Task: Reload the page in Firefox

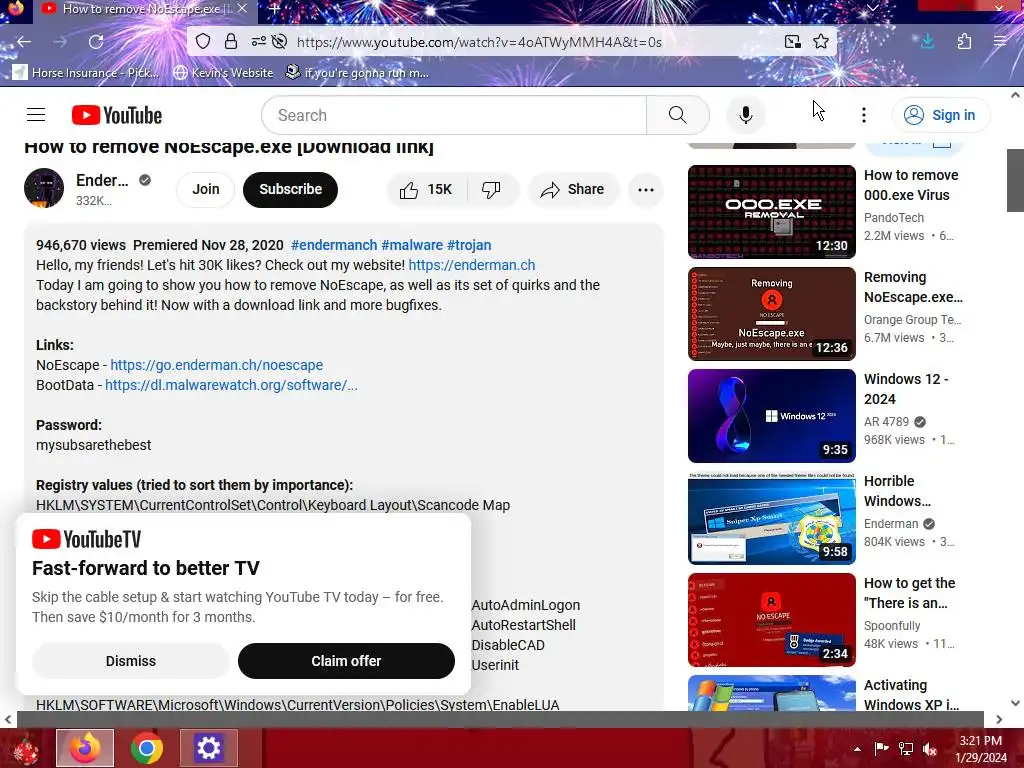Action: [96, 42]
